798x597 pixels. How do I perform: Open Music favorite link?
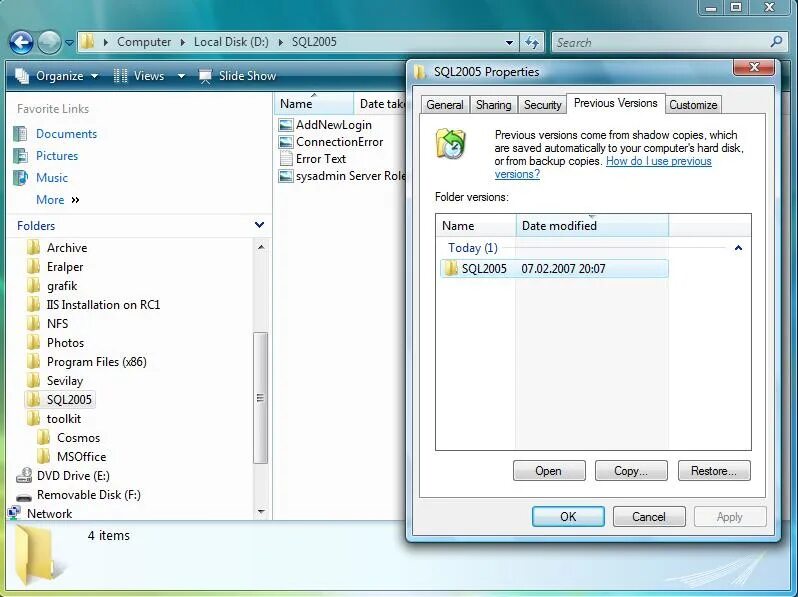[x=52, y=178]
